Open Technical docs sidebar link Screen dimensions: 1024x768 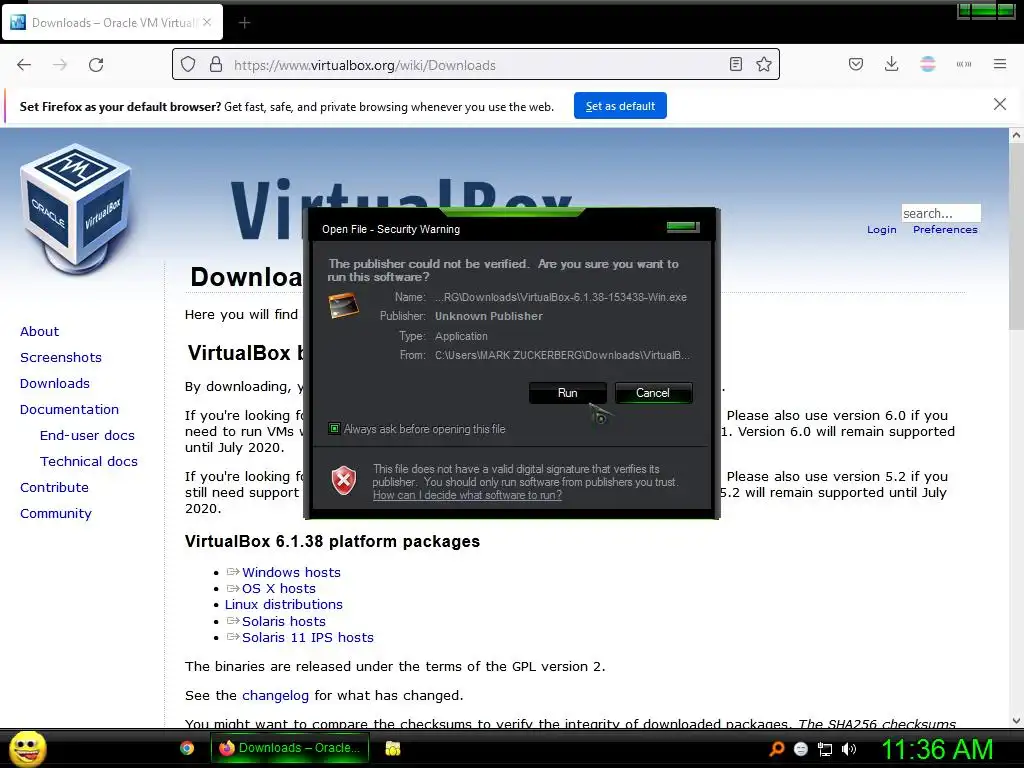pyautogui.click(x=89, y=462)
